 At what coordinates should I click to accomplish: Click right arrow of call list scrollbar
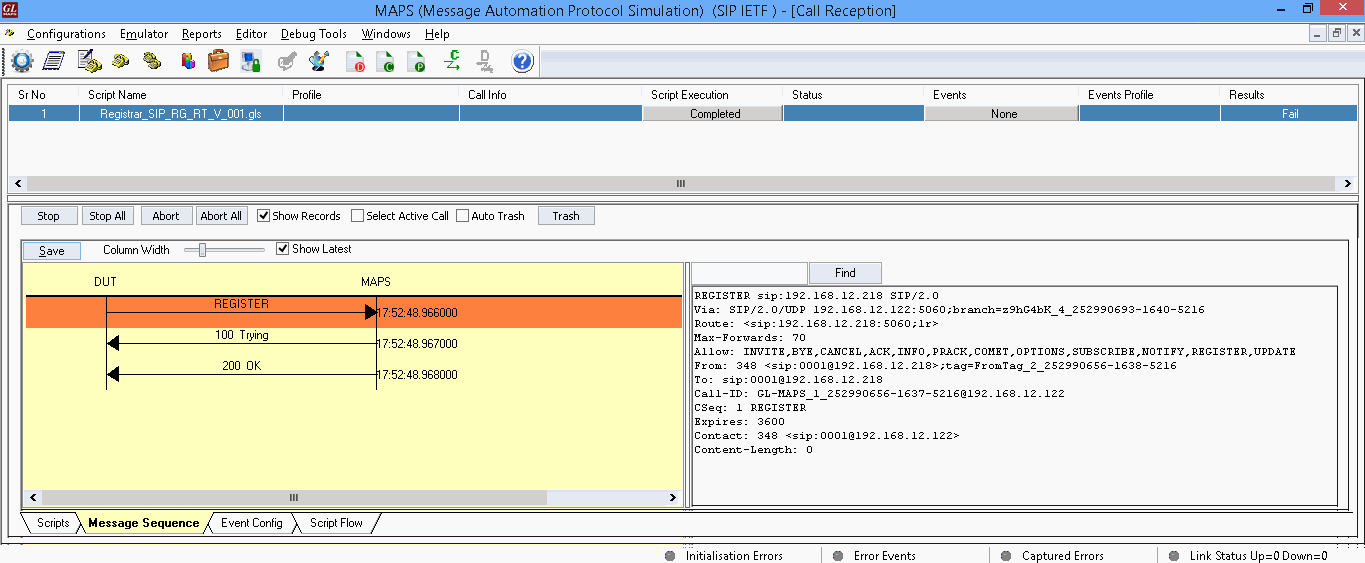click(x=1348, y=184)
